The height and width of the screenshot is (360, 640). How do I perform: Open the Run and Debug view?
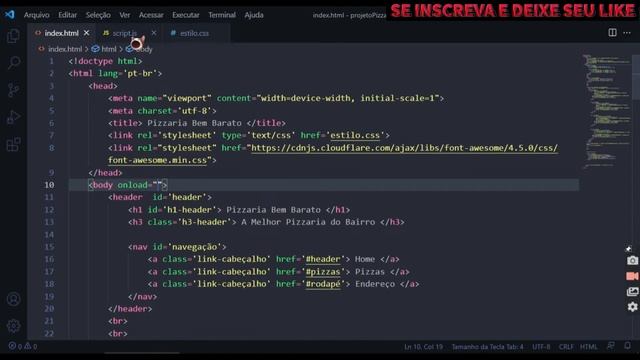[13, 117]
